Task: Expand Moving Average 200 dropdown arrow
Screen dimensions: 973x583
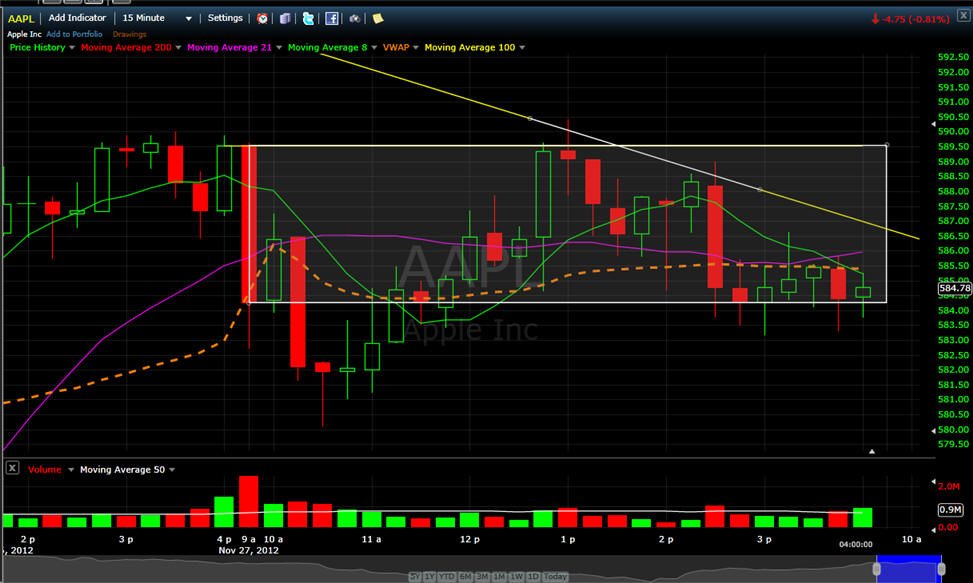Action: point(178,48)
